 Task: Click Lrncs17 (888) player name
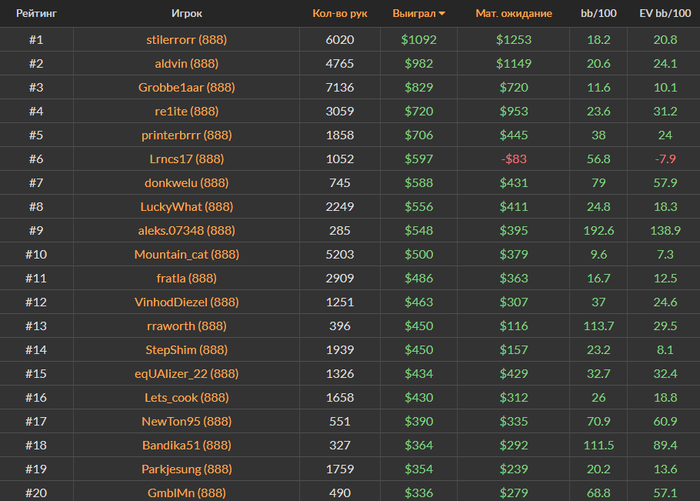point(187,159)
